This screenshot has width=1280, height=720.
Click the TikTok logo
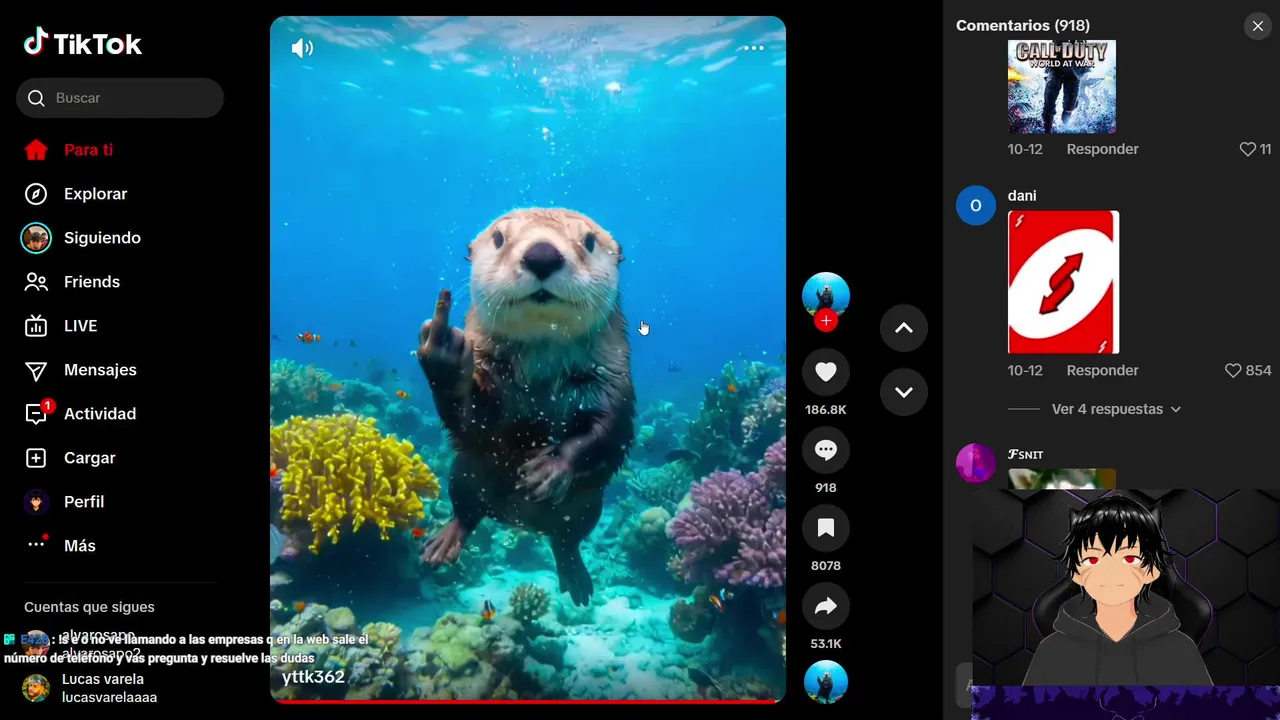point(83,43)
